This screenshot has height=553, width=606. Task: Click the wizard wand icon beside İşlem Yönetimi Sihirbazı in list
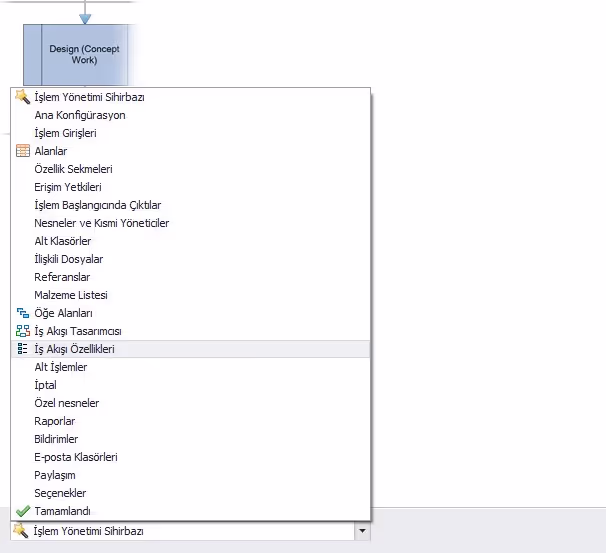pos(22,97)
